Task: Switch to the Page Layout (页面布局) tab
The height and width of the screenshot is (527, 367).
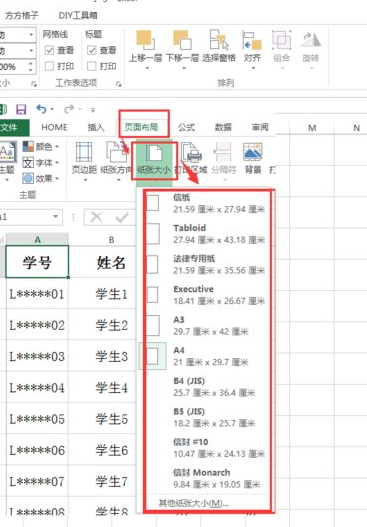Action: (141, 127)
